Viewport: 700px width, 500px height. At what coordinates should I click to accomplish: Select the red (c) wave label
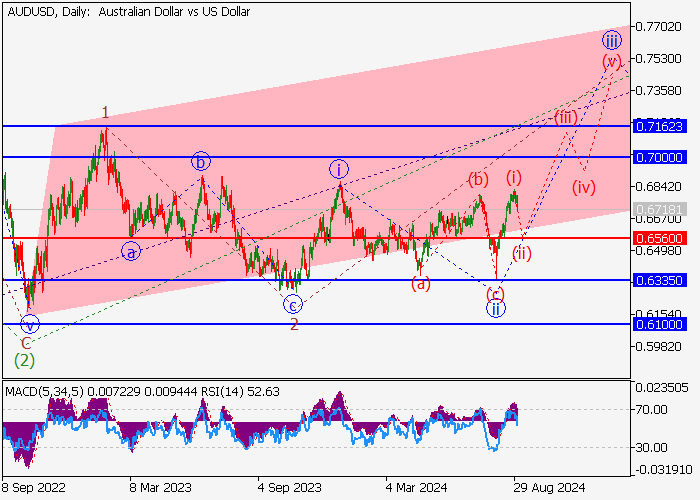(495, 294)
